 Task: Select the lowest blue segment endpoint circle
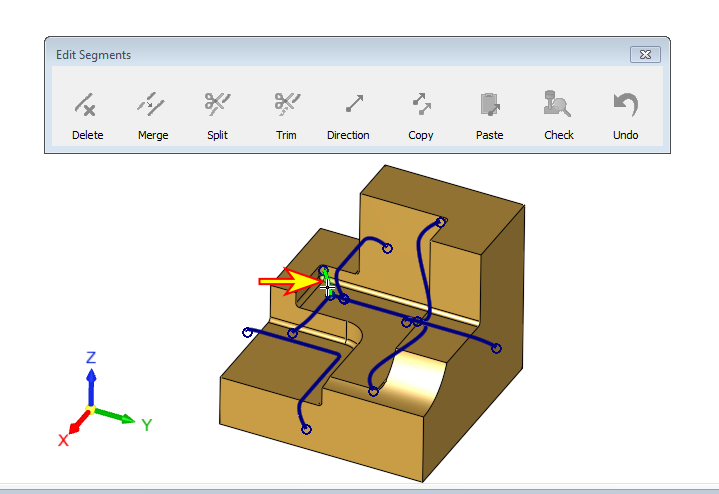pyautogui.click(x=306, y=430)
